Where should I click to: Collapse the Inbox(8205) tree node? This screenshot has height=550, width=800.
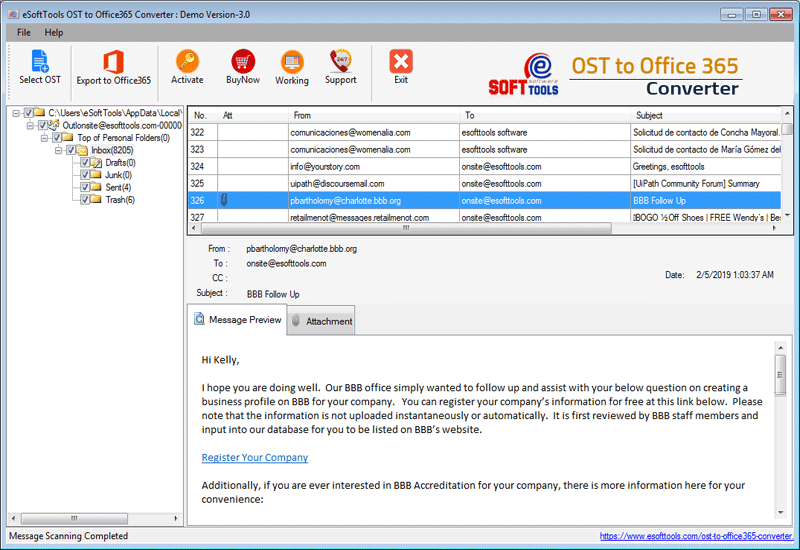coord(59,150)
